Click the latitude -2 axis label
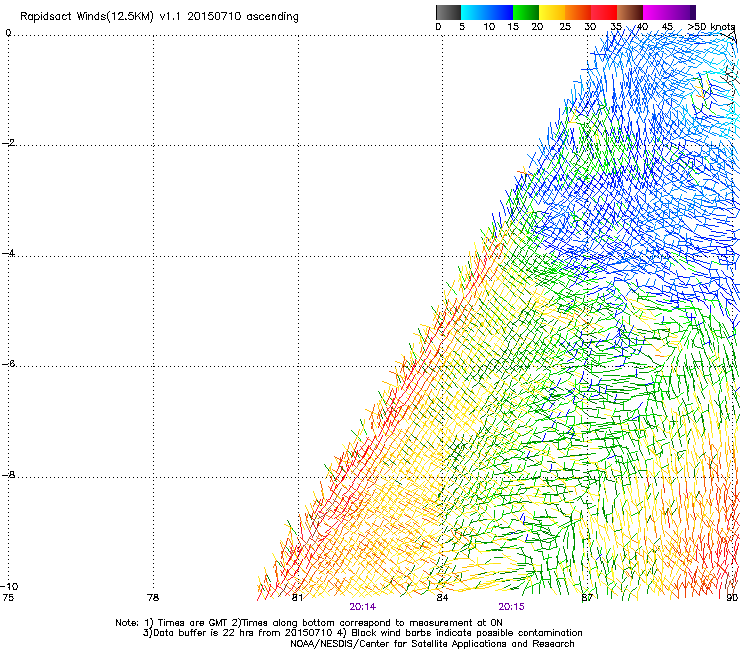740x650 pixels. pos(8,143)
